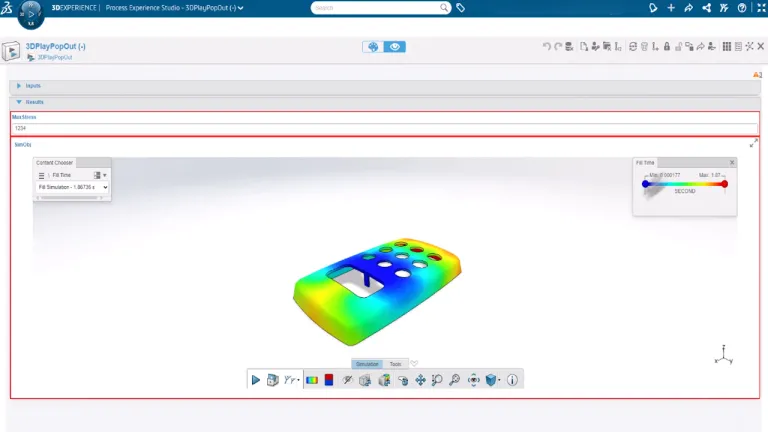Select the red-blue two-color display icon
This screenshot has width=768, height=432.
[x=329, y=380]
